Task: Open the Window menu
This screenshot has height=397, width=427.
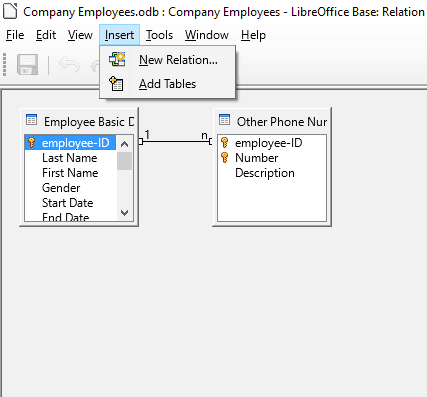Action: click(207, 35)
